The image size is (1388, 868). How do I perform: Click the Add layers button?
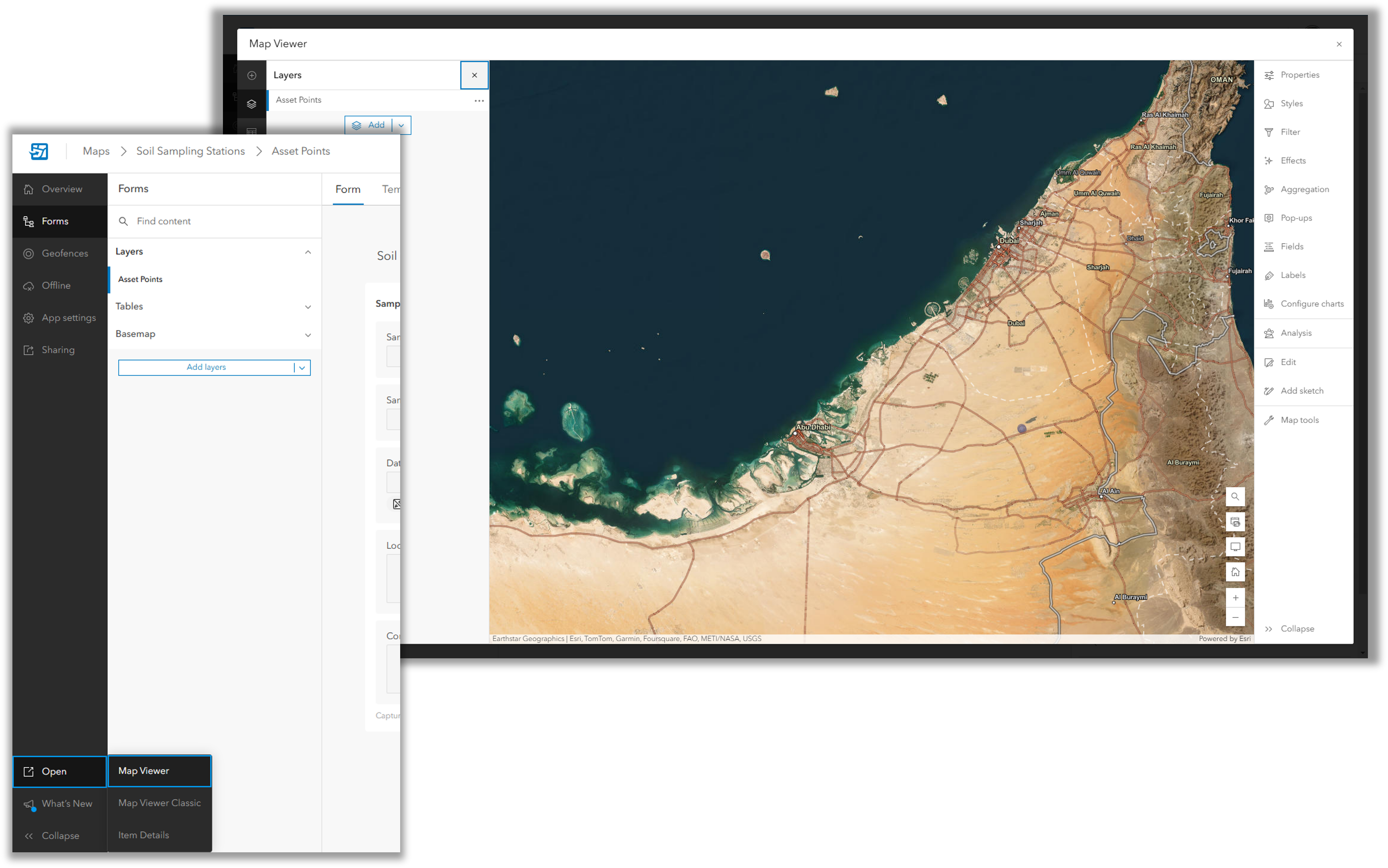(x=206, y=368)
